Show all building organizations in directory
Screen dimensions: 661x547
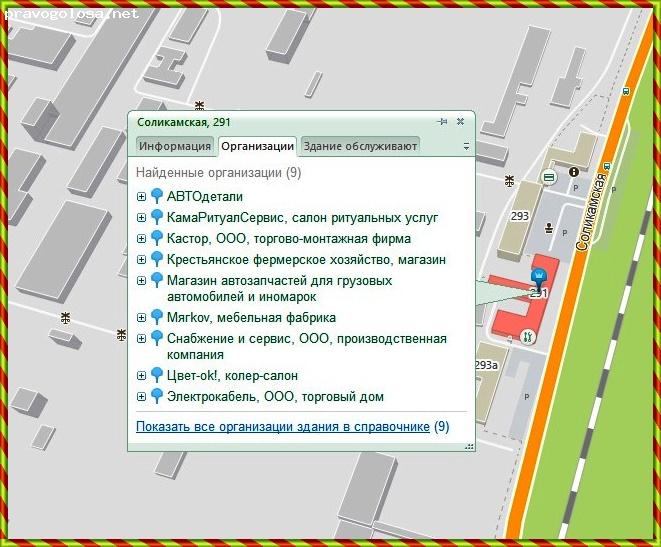pos(283,427)
